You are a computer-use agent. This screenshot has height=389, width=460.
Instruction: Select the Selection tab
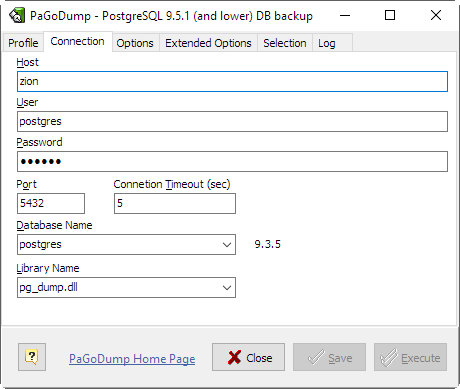click(285, 43)
